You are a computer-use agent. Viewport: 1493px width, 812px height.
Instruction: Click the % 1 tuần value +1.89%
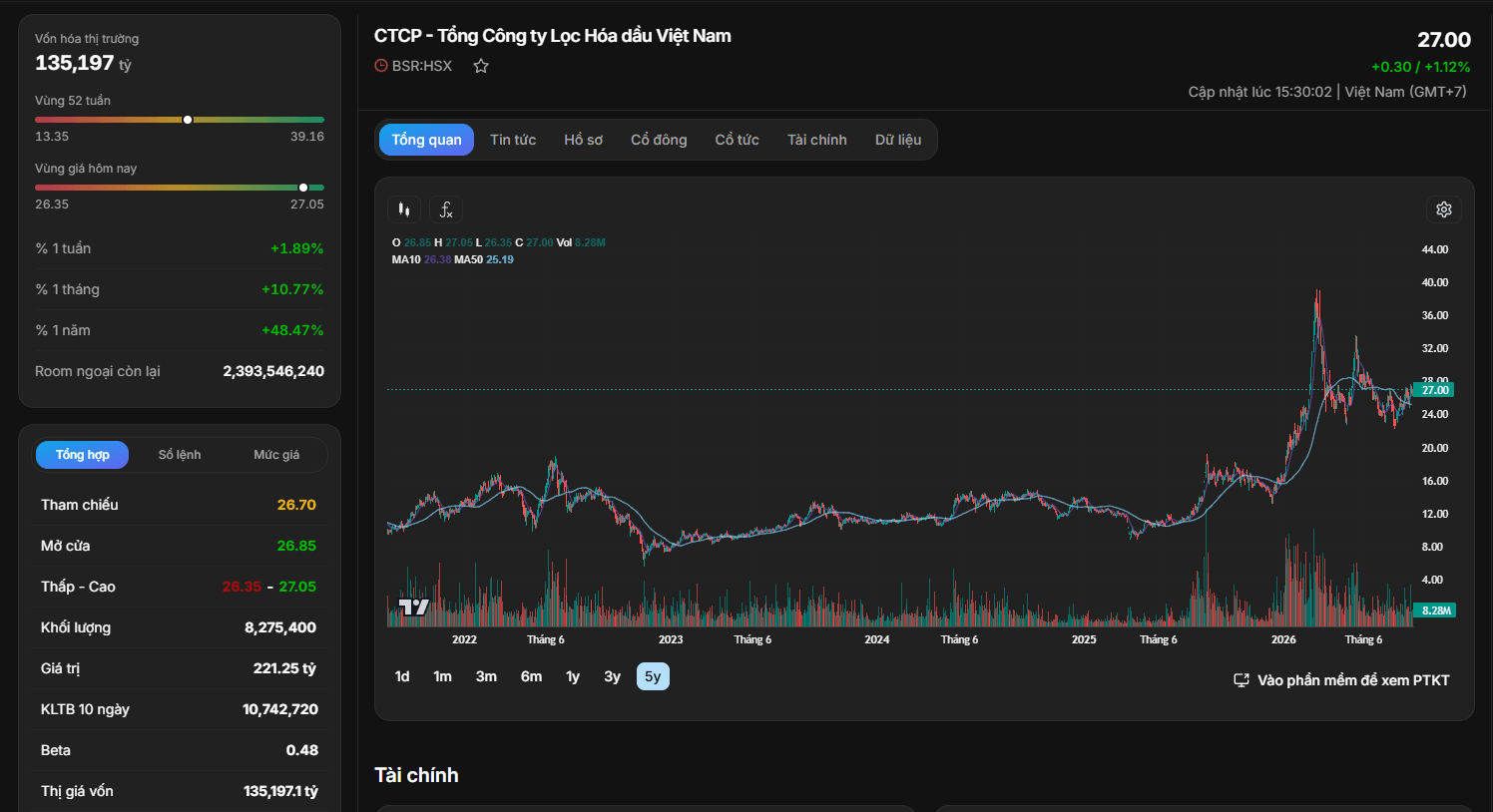(x=297, y=248)
